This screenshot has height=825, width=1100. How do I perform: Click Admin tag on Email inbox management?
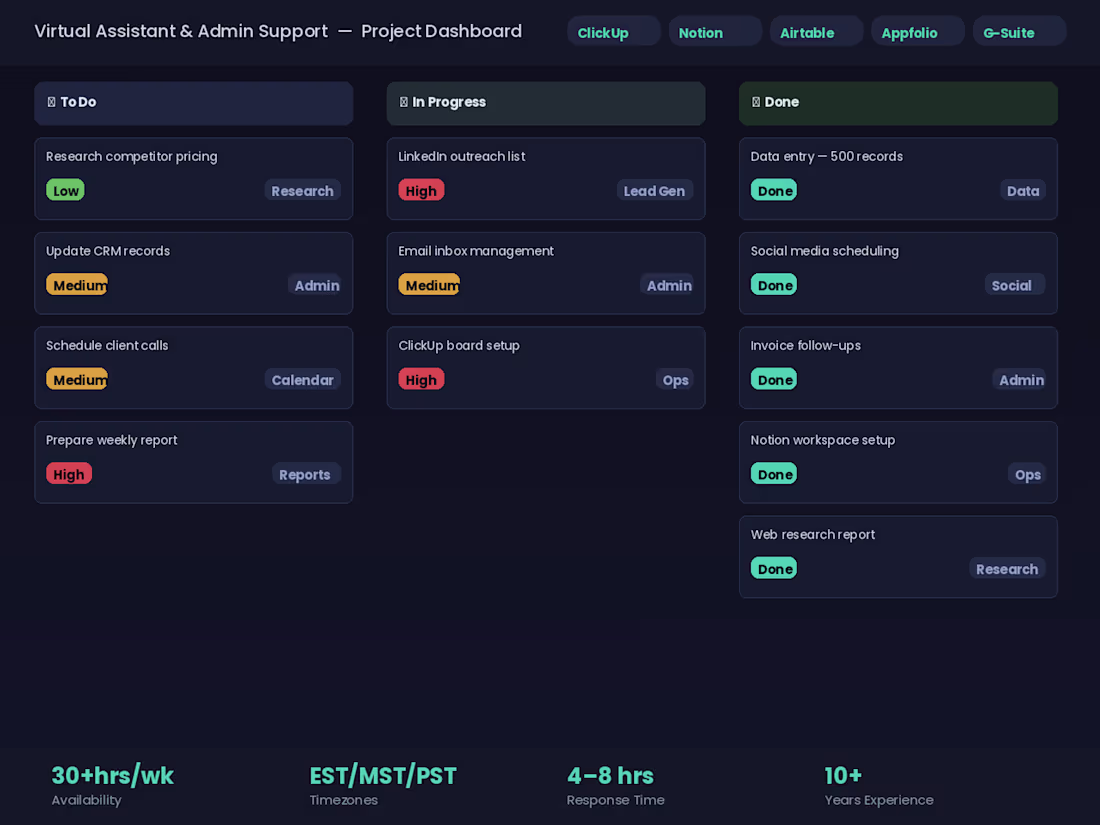[666, 285]
